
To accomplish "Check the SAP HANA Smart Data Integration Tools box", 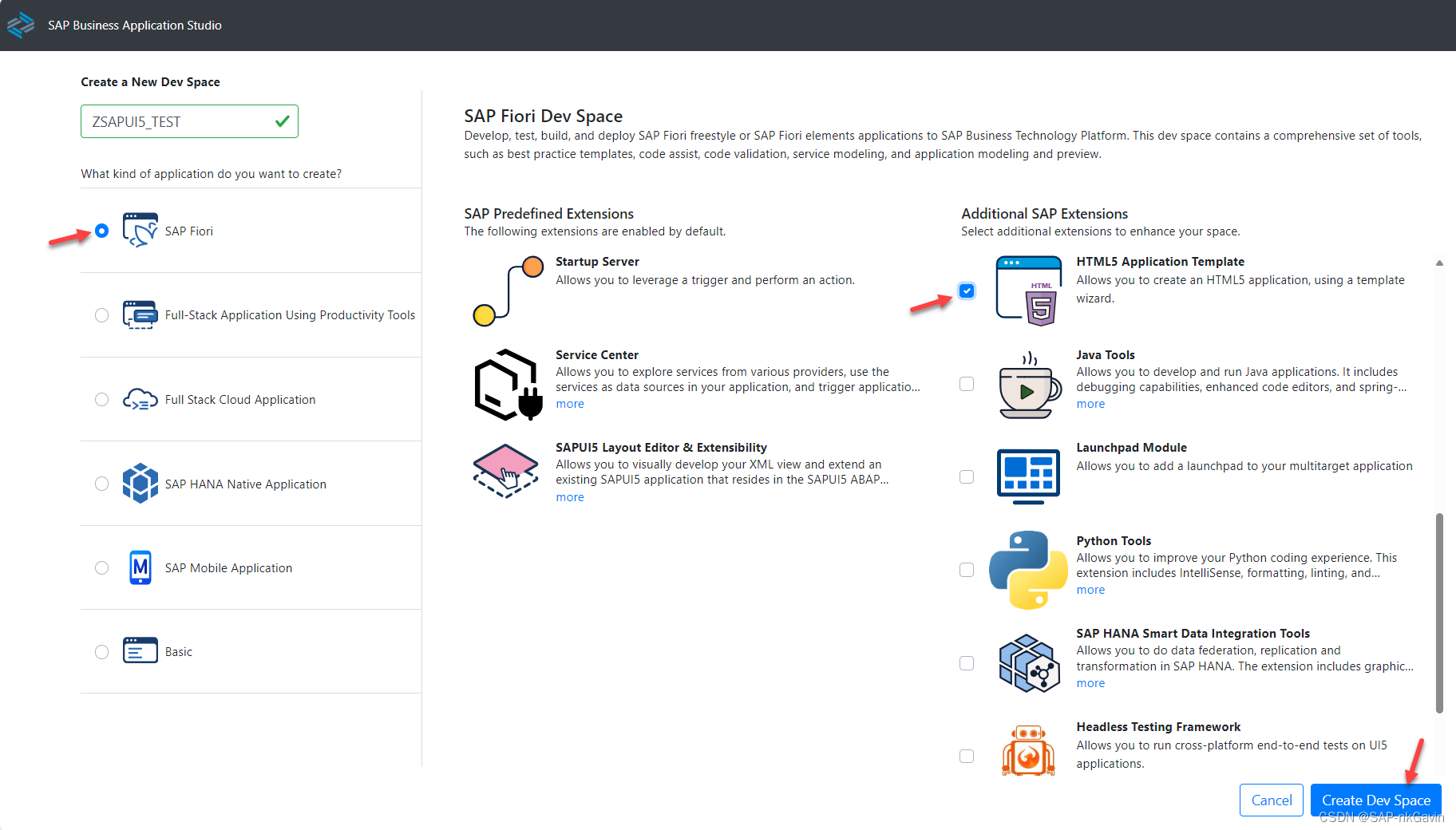I will [967, 663].
